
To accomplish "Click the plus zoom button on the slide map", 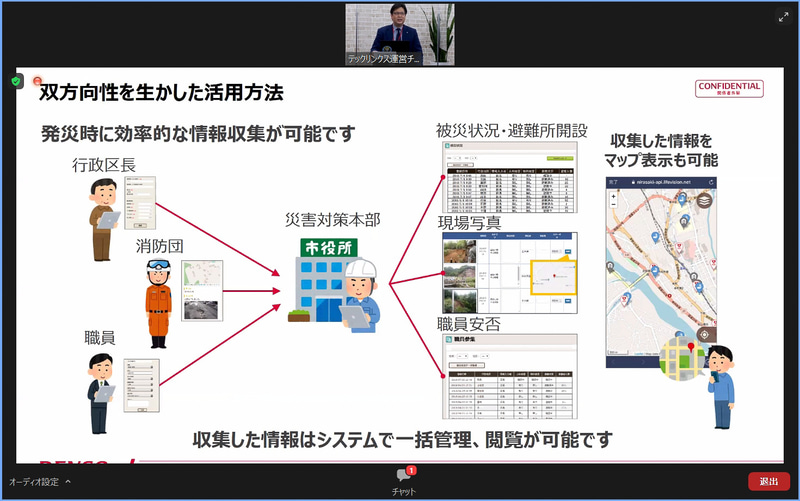I will coord(613,196).
